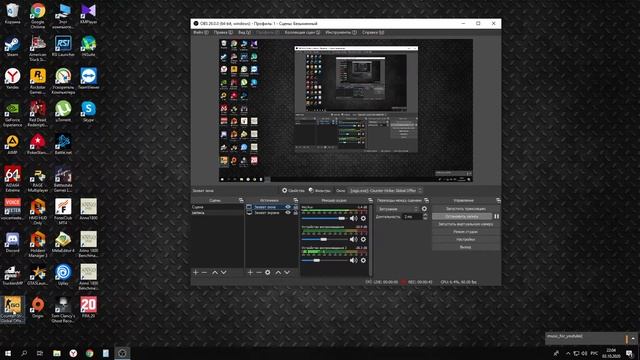Adjust the first Устройство воспроизведения volume slider
Image resolution: width=640 pixels, height=360 pixels.
(324, 239)
